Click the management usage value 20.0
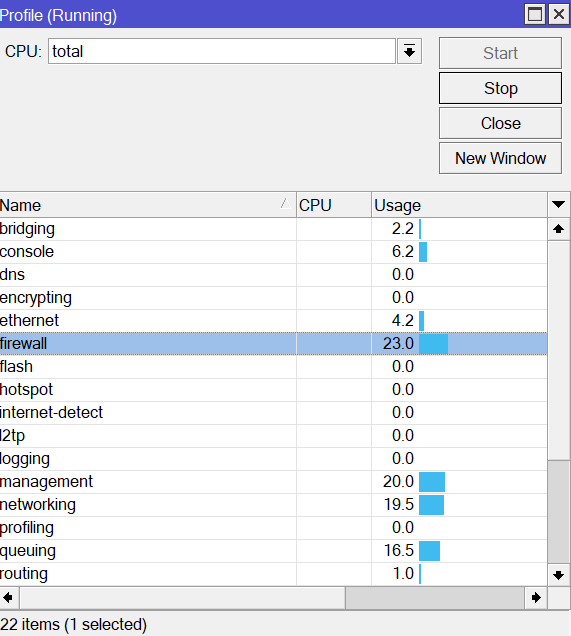 pos(398,481)
